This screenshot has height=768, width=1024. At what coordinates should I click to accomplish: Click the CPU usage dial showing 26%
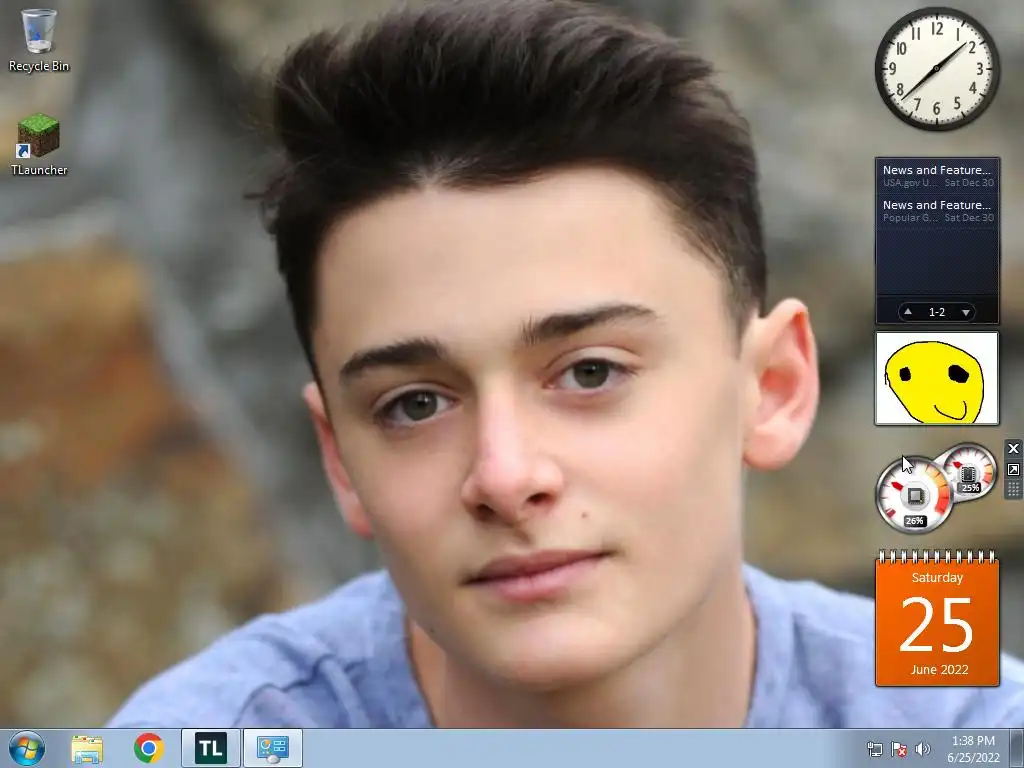tap(914, 495)
